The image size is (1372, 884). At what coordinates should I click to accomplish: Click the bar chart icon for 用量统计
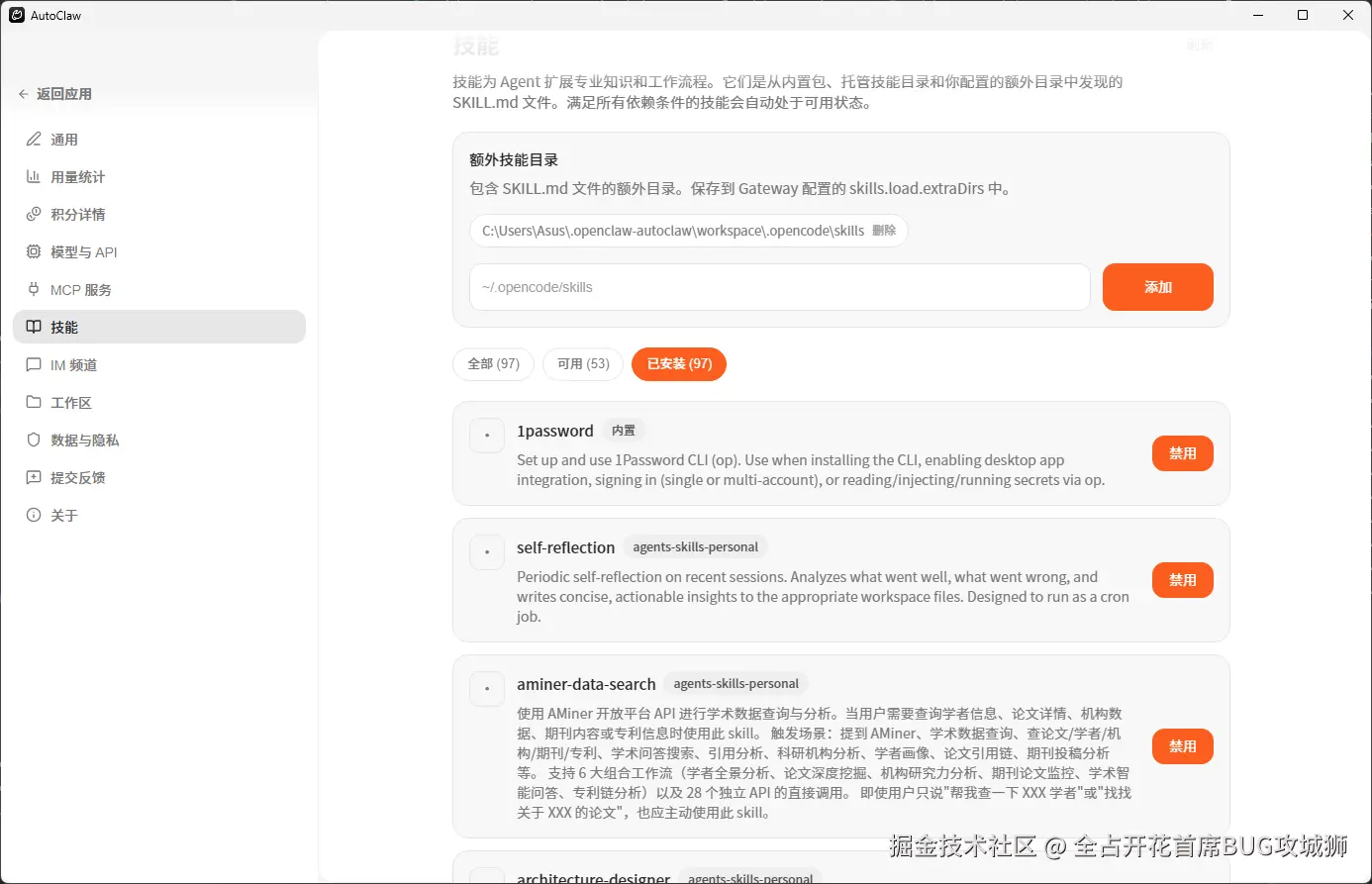coord(34,177)
